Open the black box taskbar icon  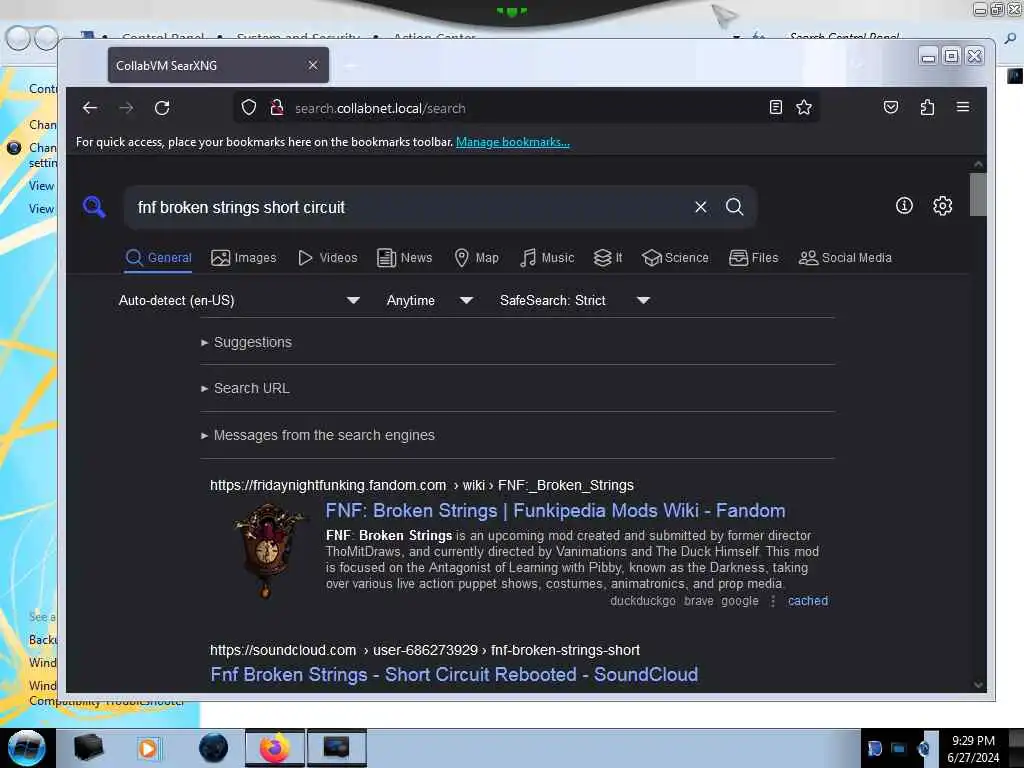(88, 748)
